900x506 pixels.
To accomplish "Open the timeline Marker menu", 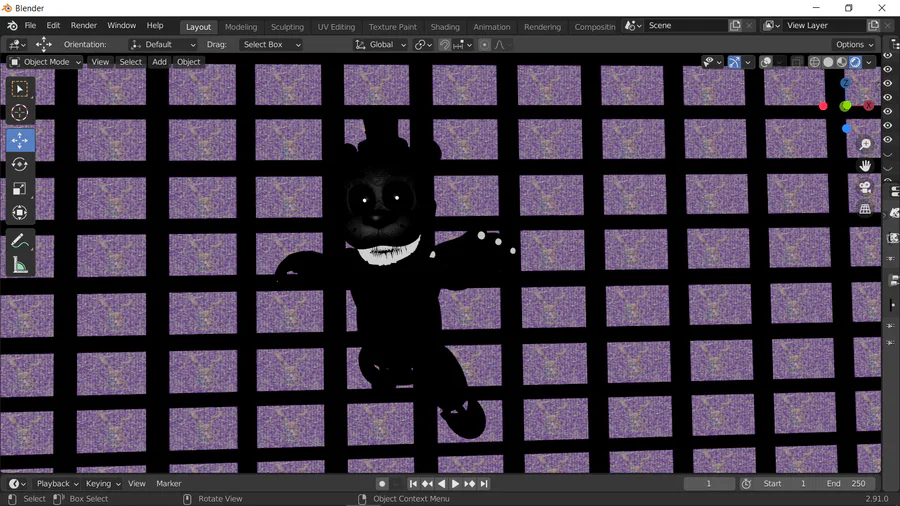I will (169, 484).
